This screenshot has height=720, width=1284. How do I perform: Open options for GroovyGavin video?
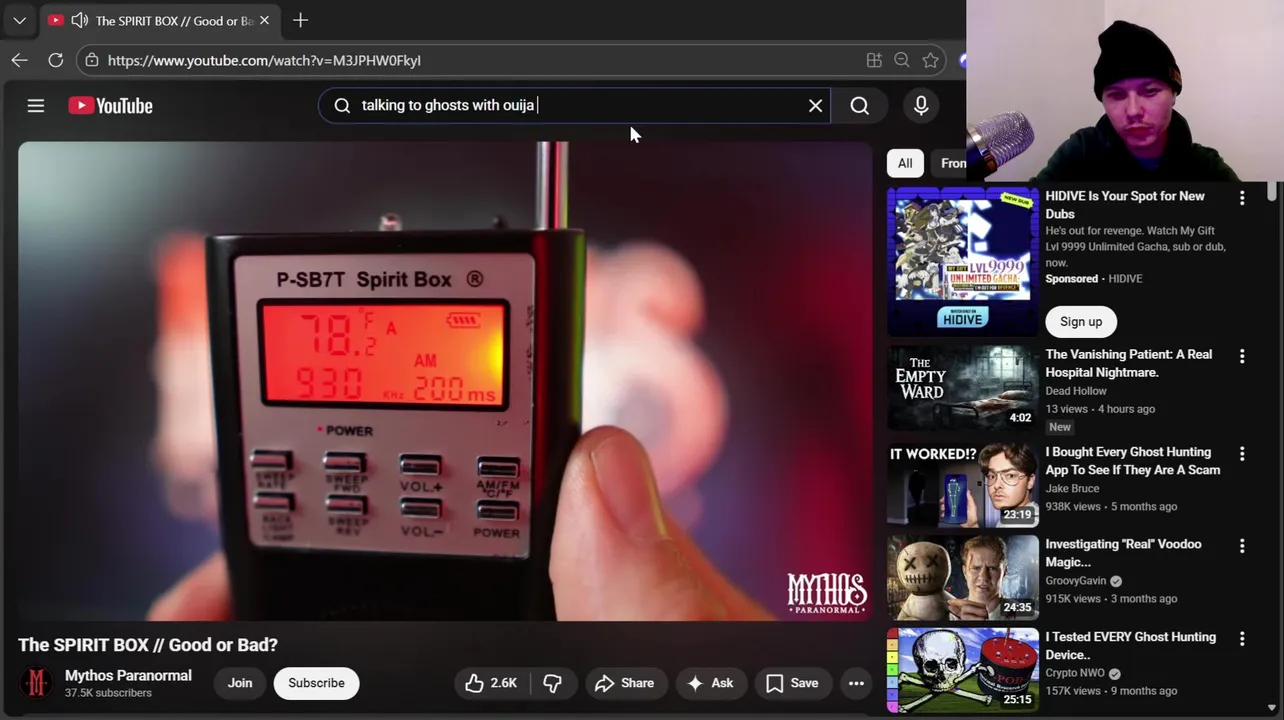click(1242, 546)
